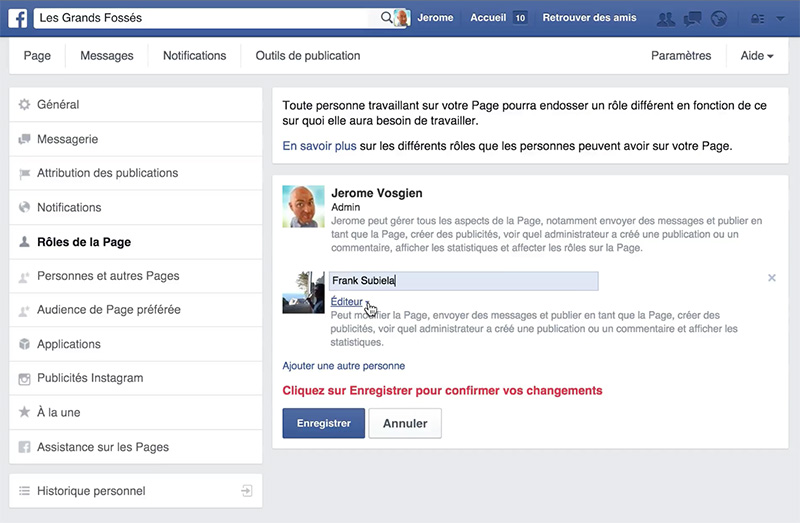Expand account menu arrow in top bar
This screenshot has height=523, width=800.
780,19
